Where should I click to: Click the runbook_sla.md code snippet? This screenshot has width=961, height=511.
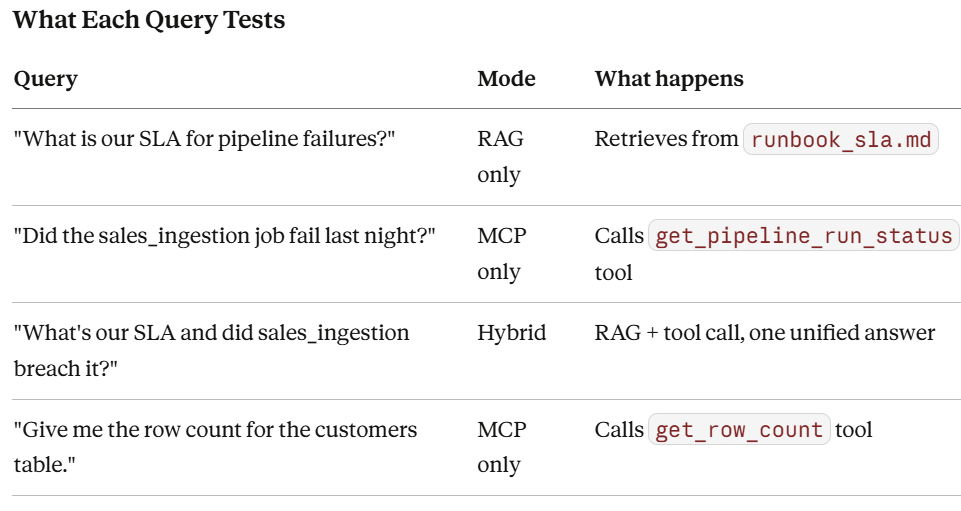pos(841,139)
